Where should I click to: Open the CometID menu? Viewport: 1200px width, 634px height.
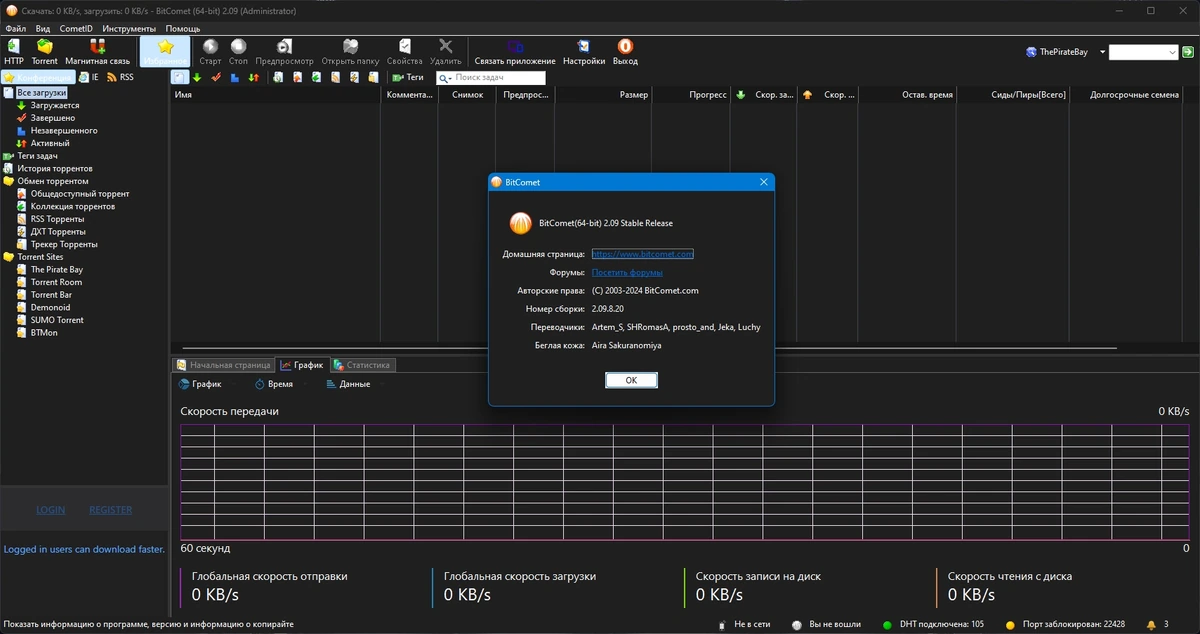(x=76, y=29)
